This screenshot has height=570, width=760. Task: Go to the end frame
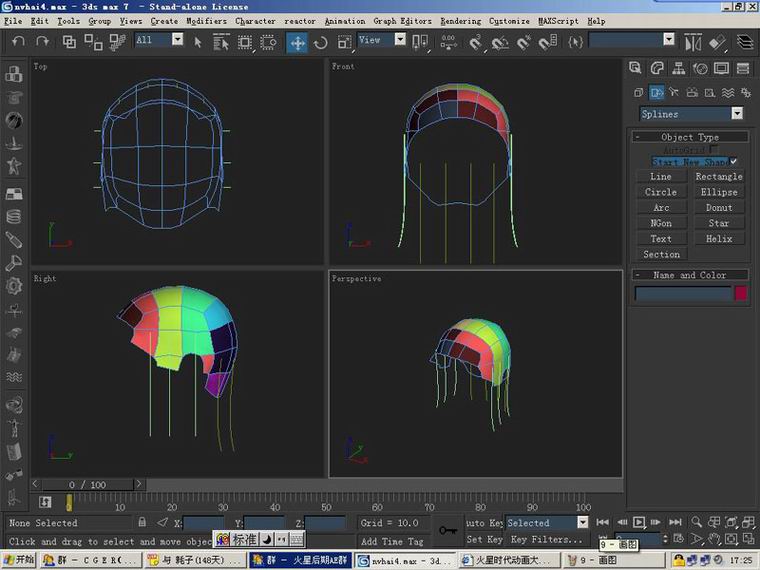(675, 522)
